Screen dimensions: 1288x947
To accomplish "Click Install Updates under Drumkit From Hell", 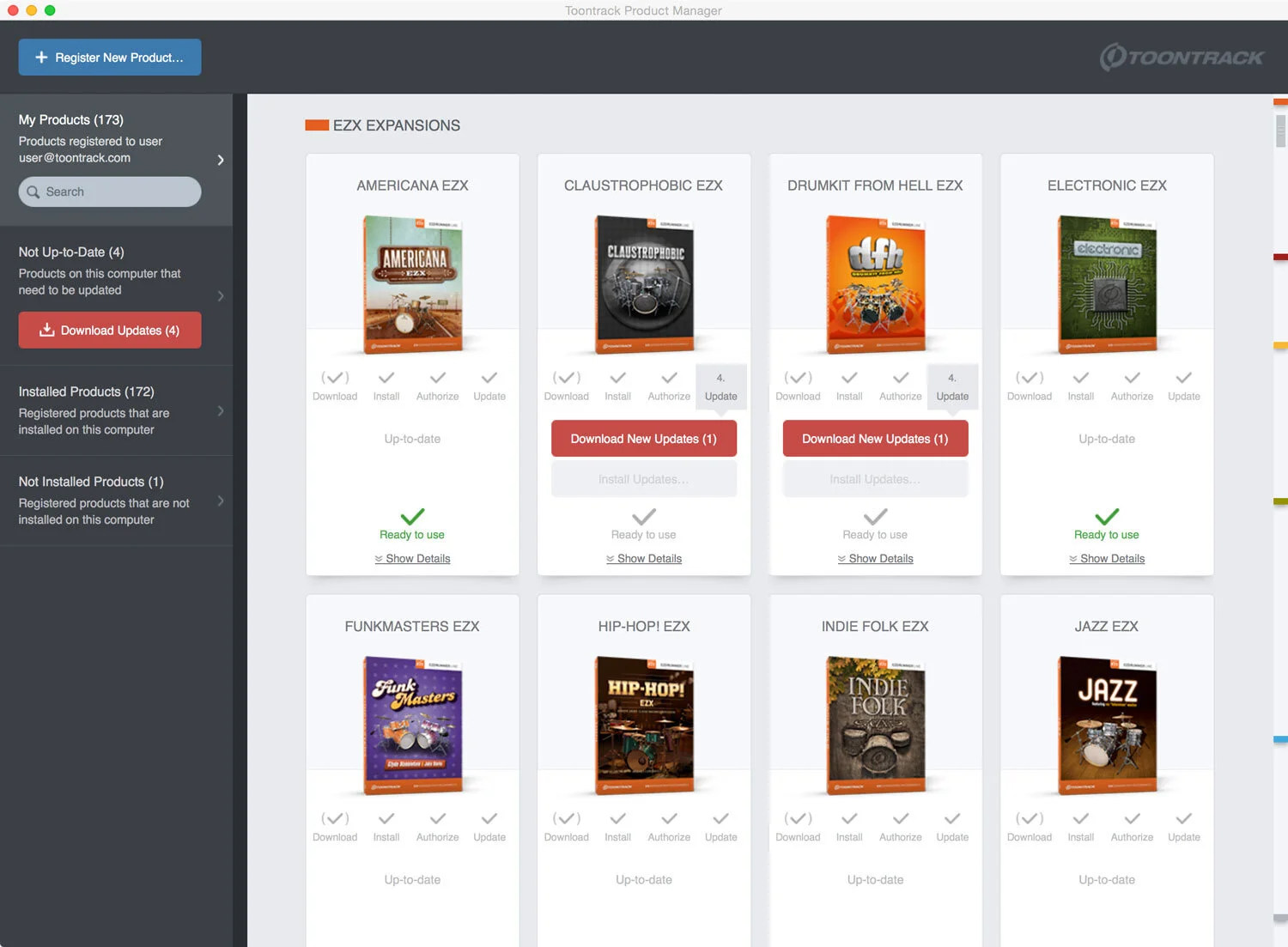I will [x=876, y=479].
